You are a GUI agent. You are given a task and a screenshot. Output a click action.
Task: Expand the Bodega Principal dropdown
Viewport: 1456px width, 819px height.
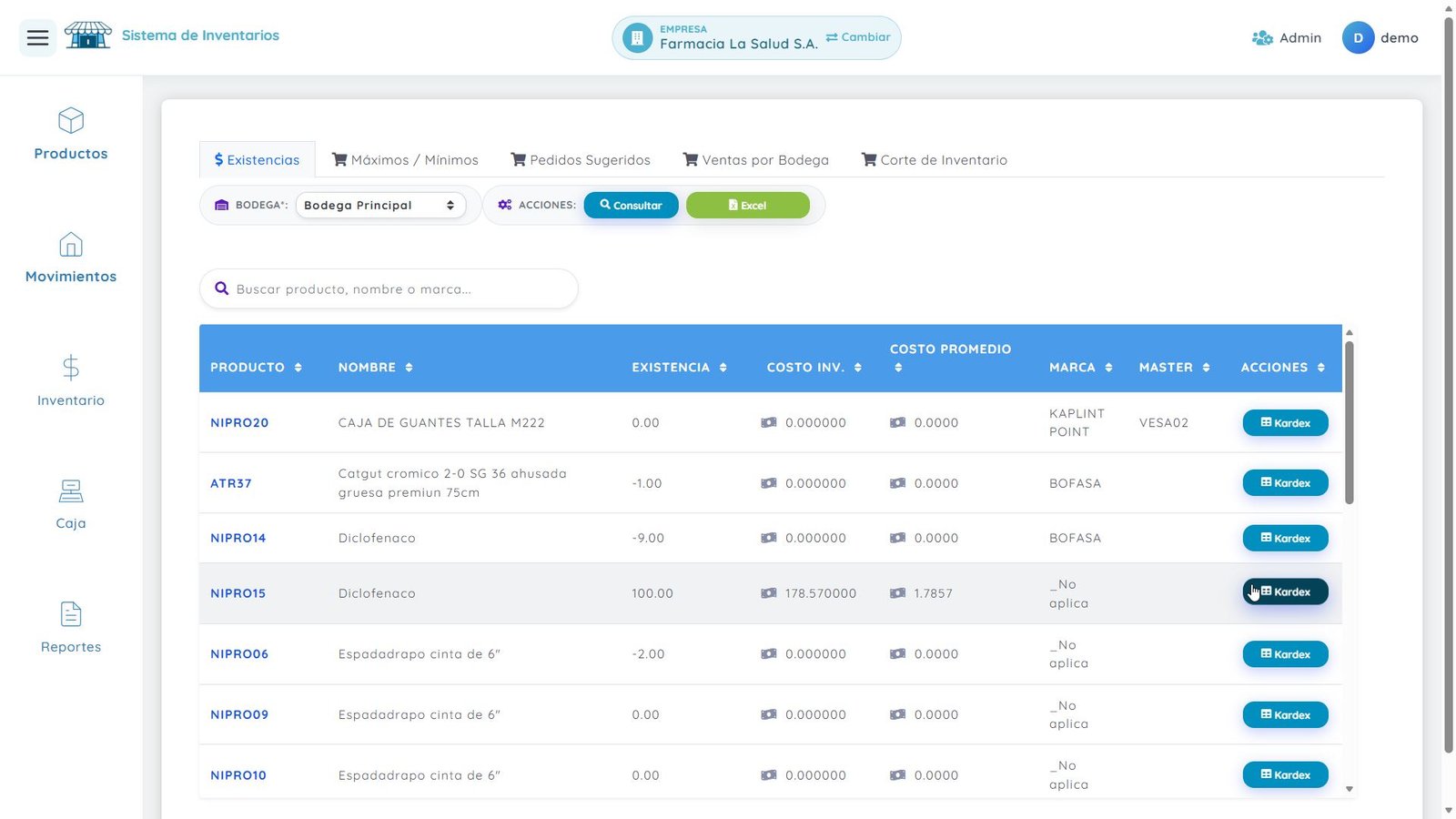click(380, 206)
